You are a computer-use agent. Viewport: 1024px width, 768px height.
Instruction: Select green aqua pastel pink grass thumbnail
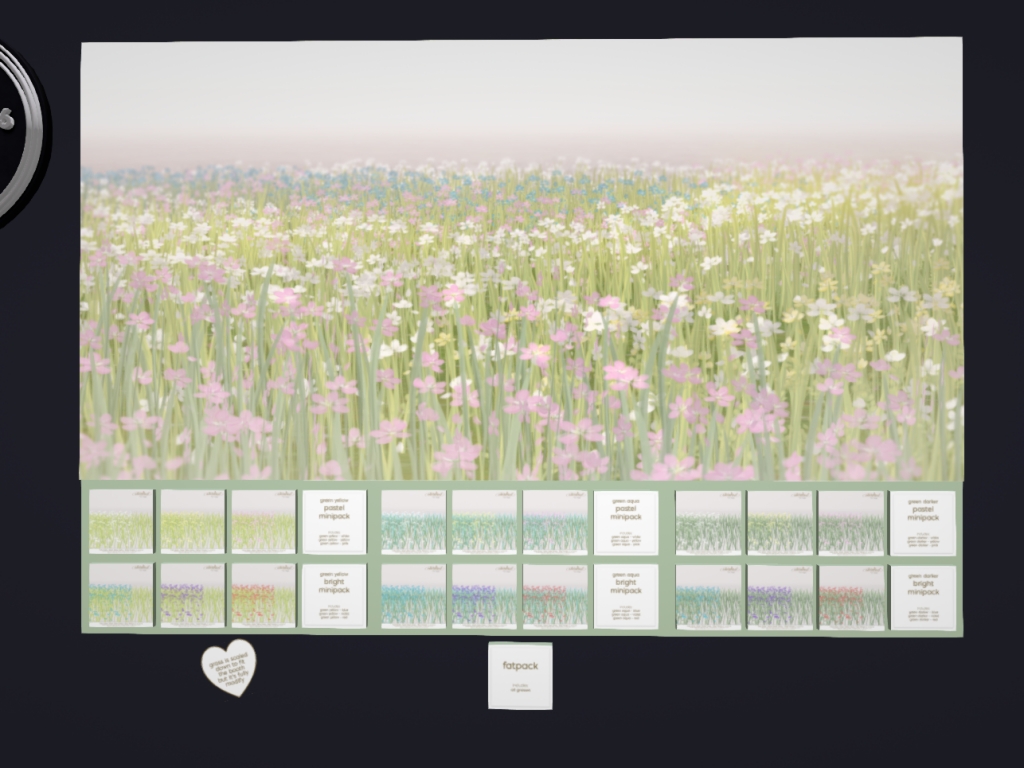[x=555, y=522]
